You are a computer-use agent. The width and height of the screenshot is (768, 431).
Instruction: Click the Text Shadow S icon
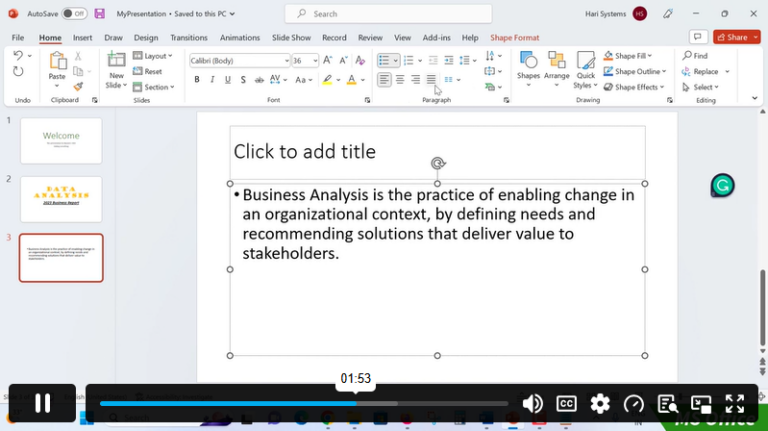[x=243, y=80]
